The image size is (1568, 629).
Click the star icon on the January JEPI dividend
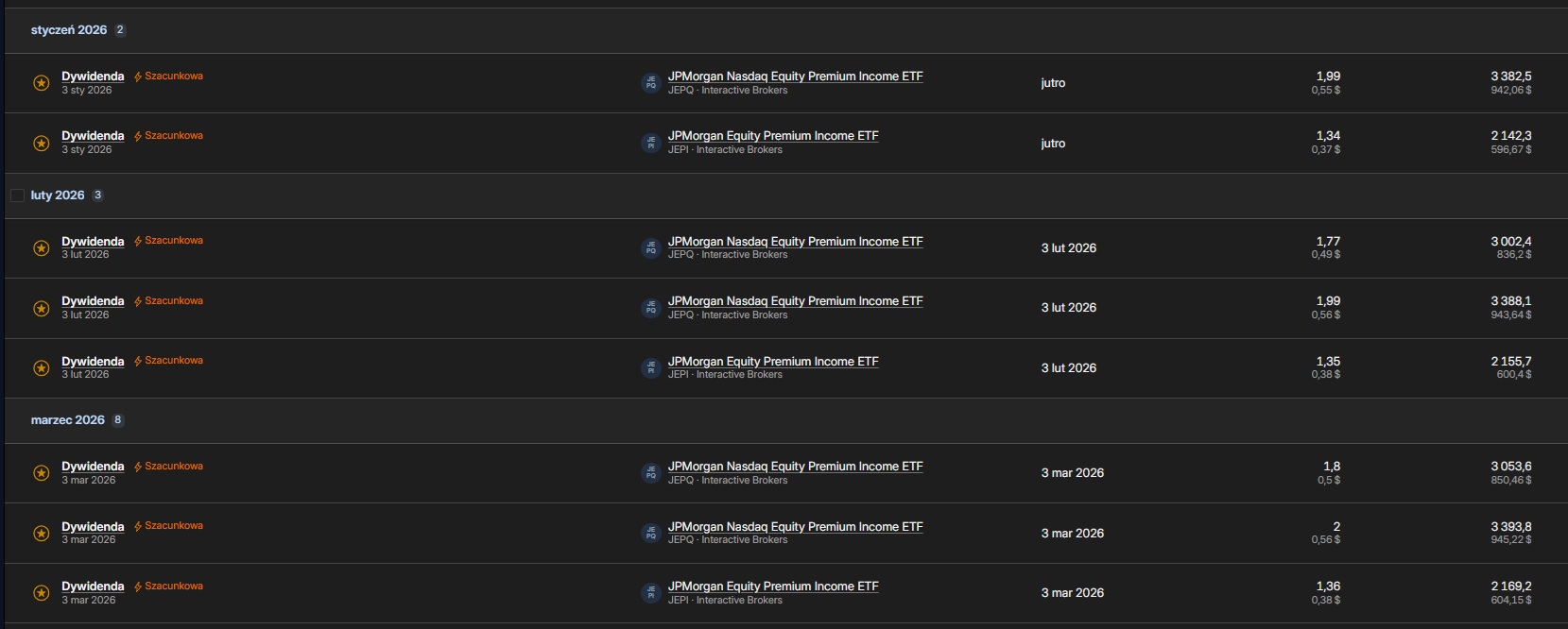(x=42, y=144)
